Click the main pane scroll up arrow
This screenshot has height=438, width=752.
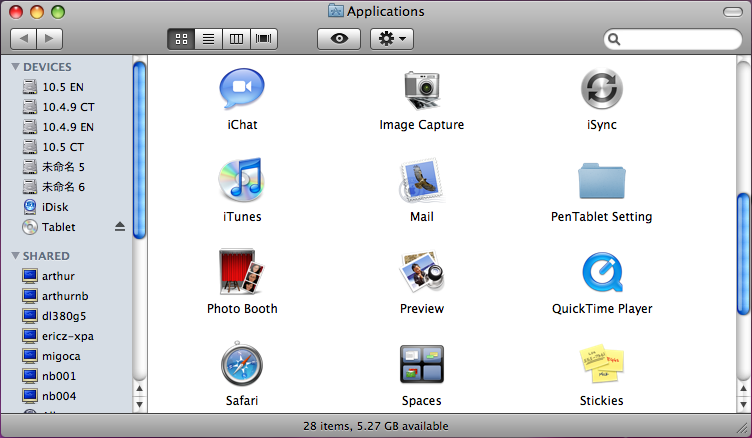[x=743, y=389]
